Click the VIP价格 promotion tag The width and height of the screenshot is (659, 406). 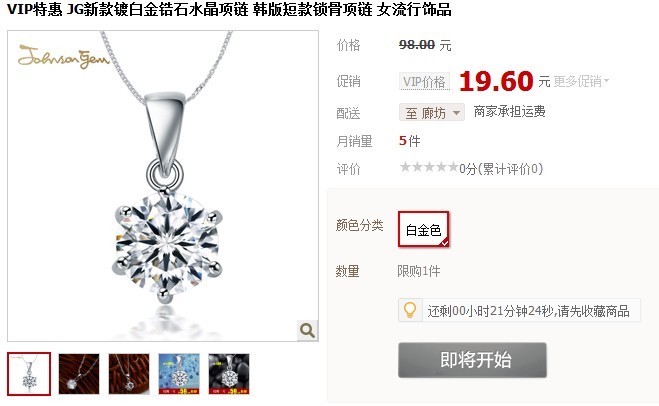424,81
